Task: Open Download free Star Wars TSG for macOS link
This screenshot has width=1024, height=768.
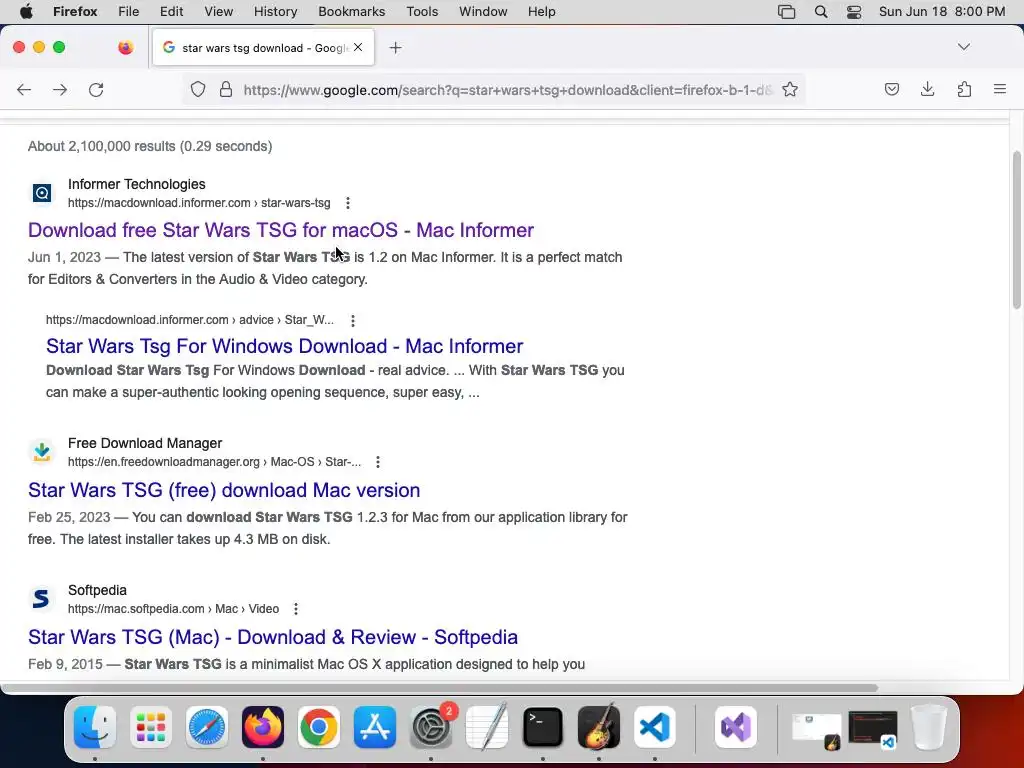Action: tap(281, 230)
